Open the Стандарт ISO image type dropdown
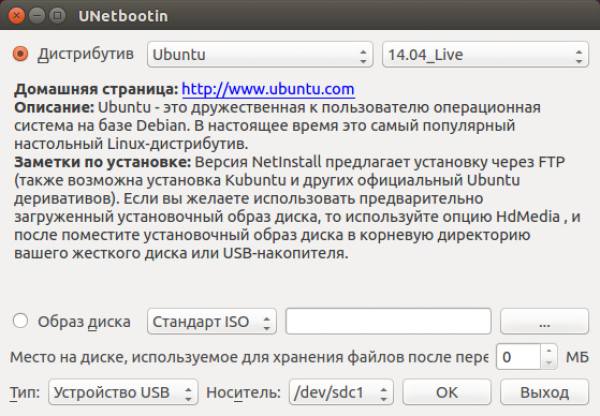Screen dimensions: 600x416 point(212,321)
